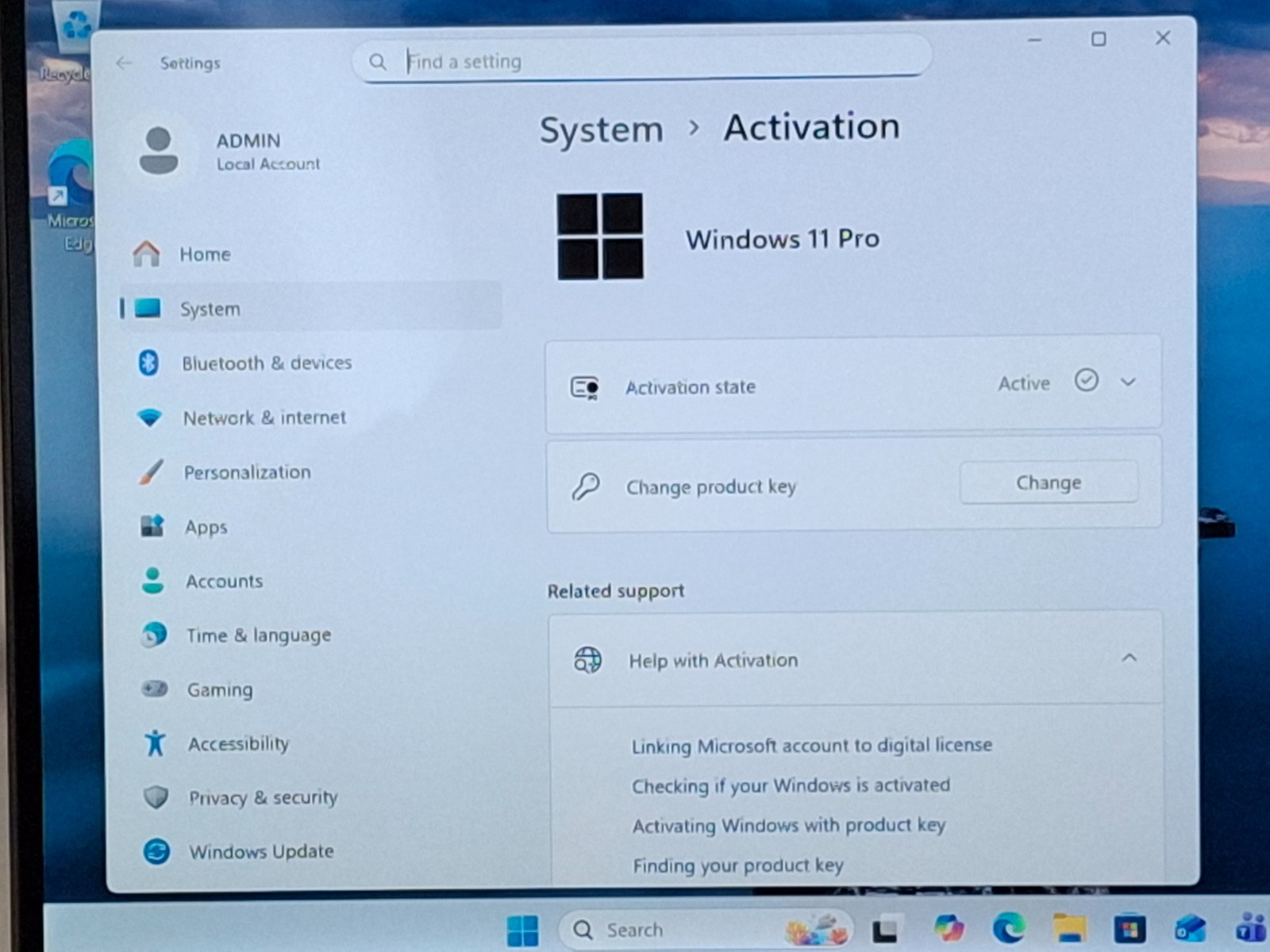Click the ADMIN user avatar icon
The width and height of the screenshot is (1270, 952).
coord(159,150)
